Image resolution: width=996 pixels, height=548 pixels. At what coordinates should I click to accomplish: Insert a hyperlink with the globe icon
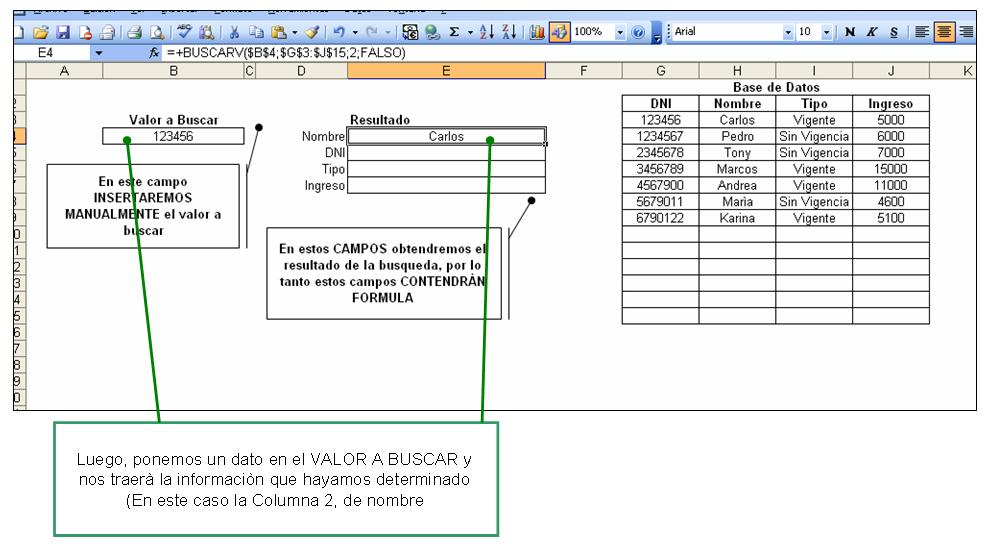[432, 32]
